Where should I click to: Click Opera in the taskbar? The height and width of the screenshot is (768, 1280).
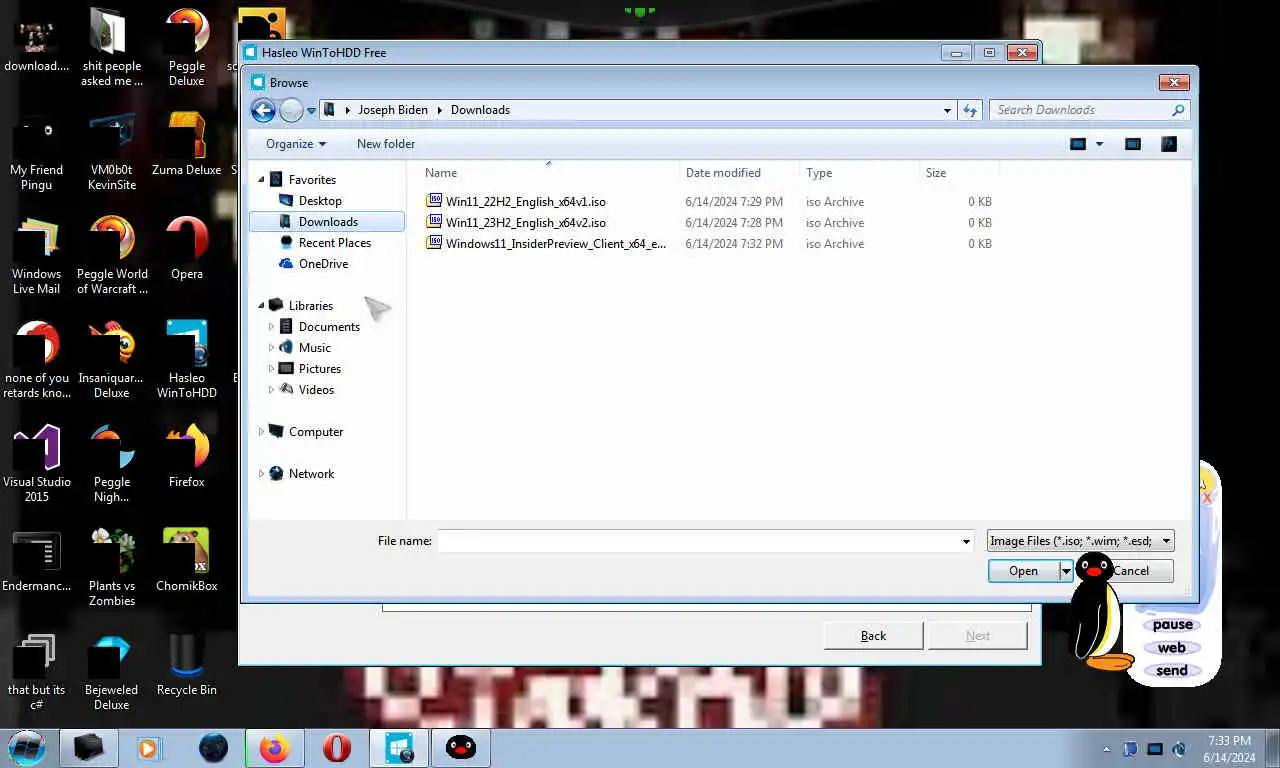click(337, 748)
